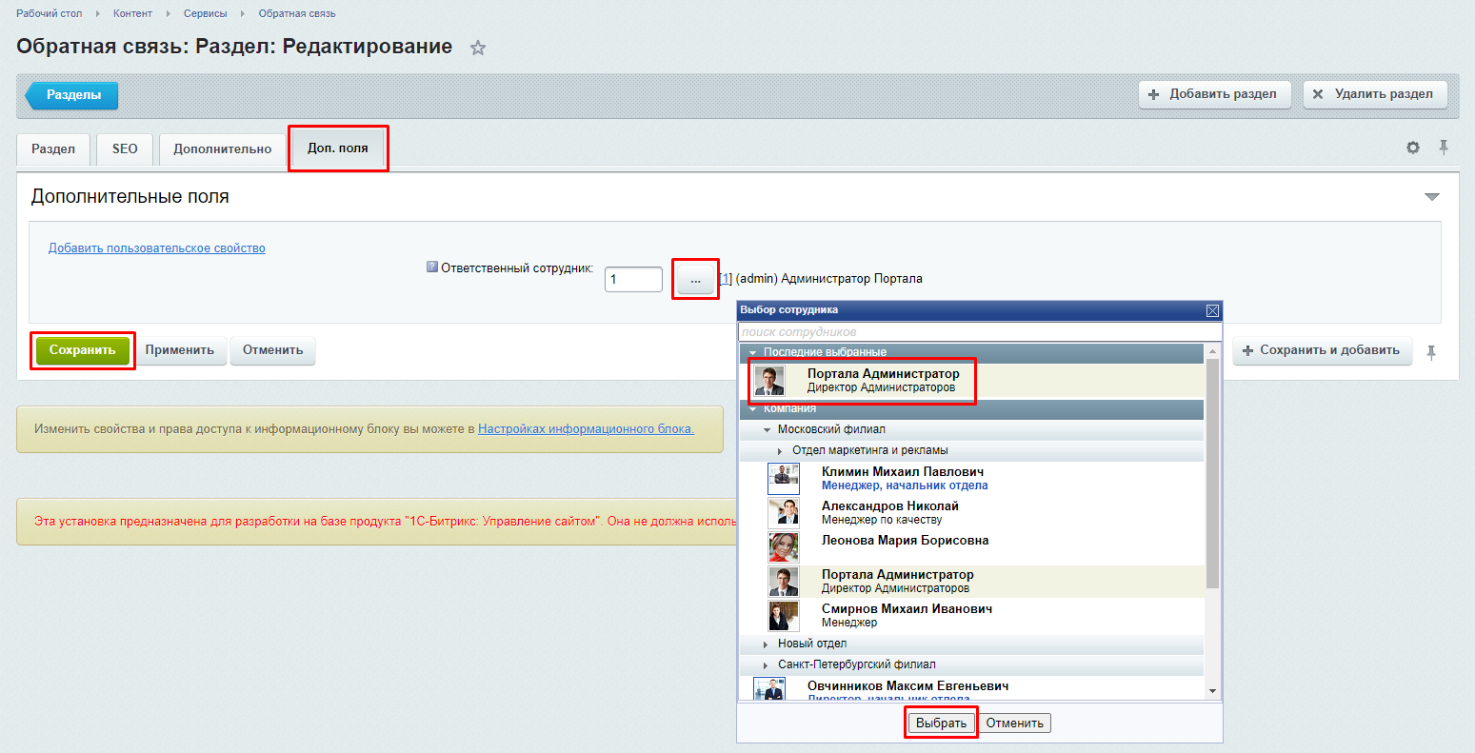This screenshot has width=1475, height=753.
Task: Click Применить button
Action: tap(179, 350)
